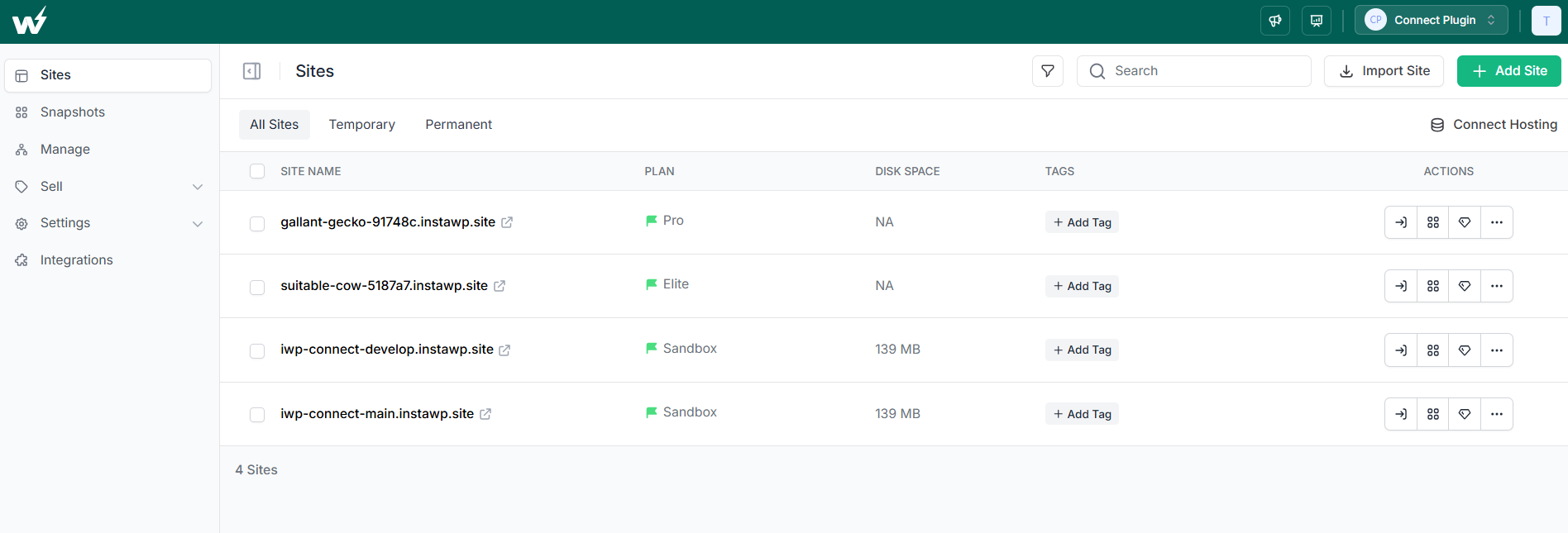Open the Connect Plugin team dropdown
Viewport: 1568px width, 533px height.
pos(1431,21)
